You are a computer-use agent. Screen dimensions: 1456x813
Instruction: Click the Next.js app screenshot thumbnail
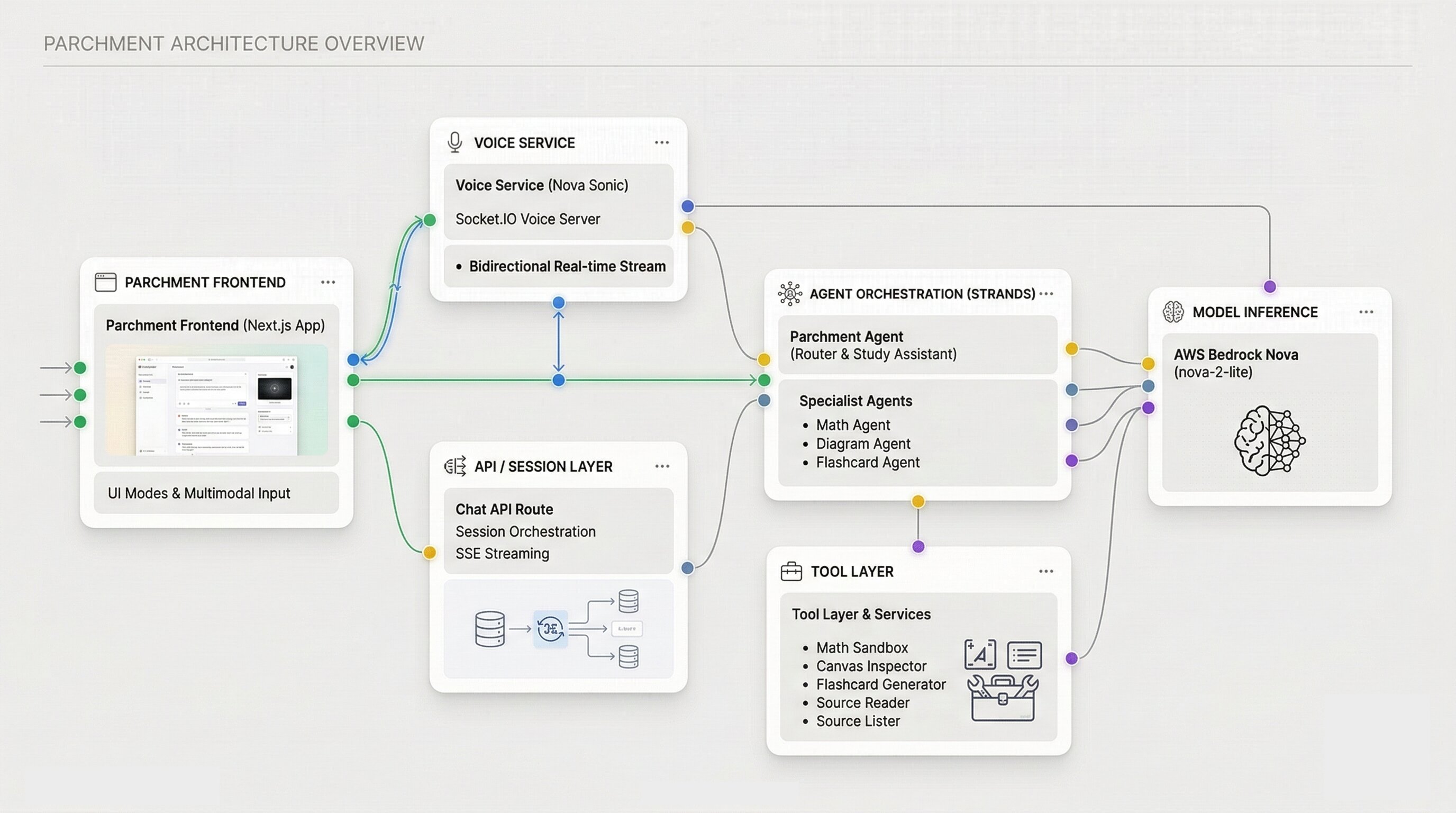pos(216,400)
